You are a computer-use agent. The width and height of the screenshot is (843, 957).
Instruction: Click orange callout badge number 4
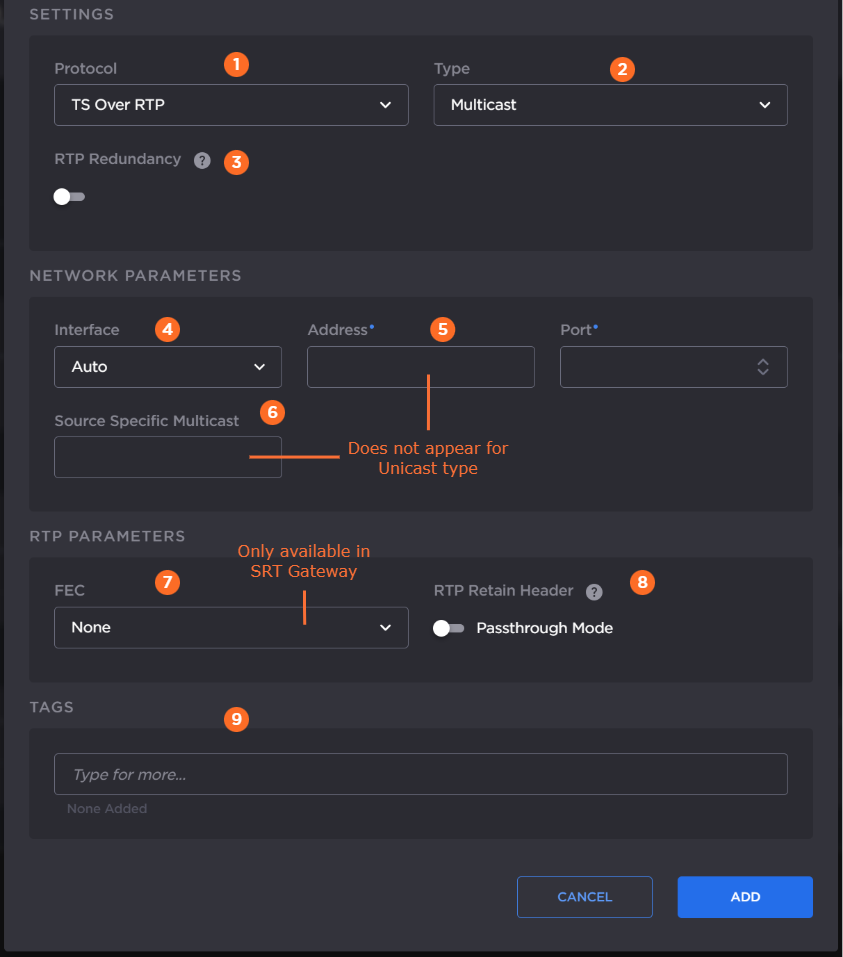click(x=170, y=330)
